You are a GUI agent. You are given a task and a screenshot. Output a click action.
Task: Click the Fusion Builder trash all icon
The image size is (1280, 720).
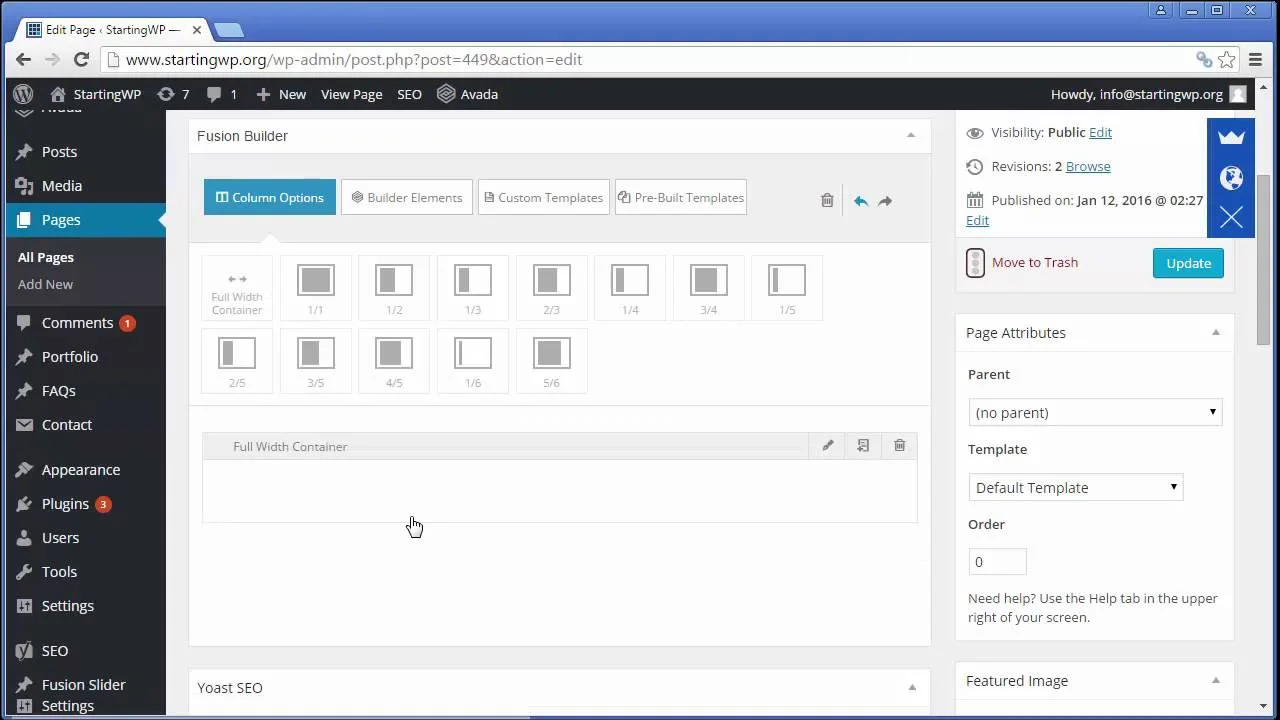827,200
